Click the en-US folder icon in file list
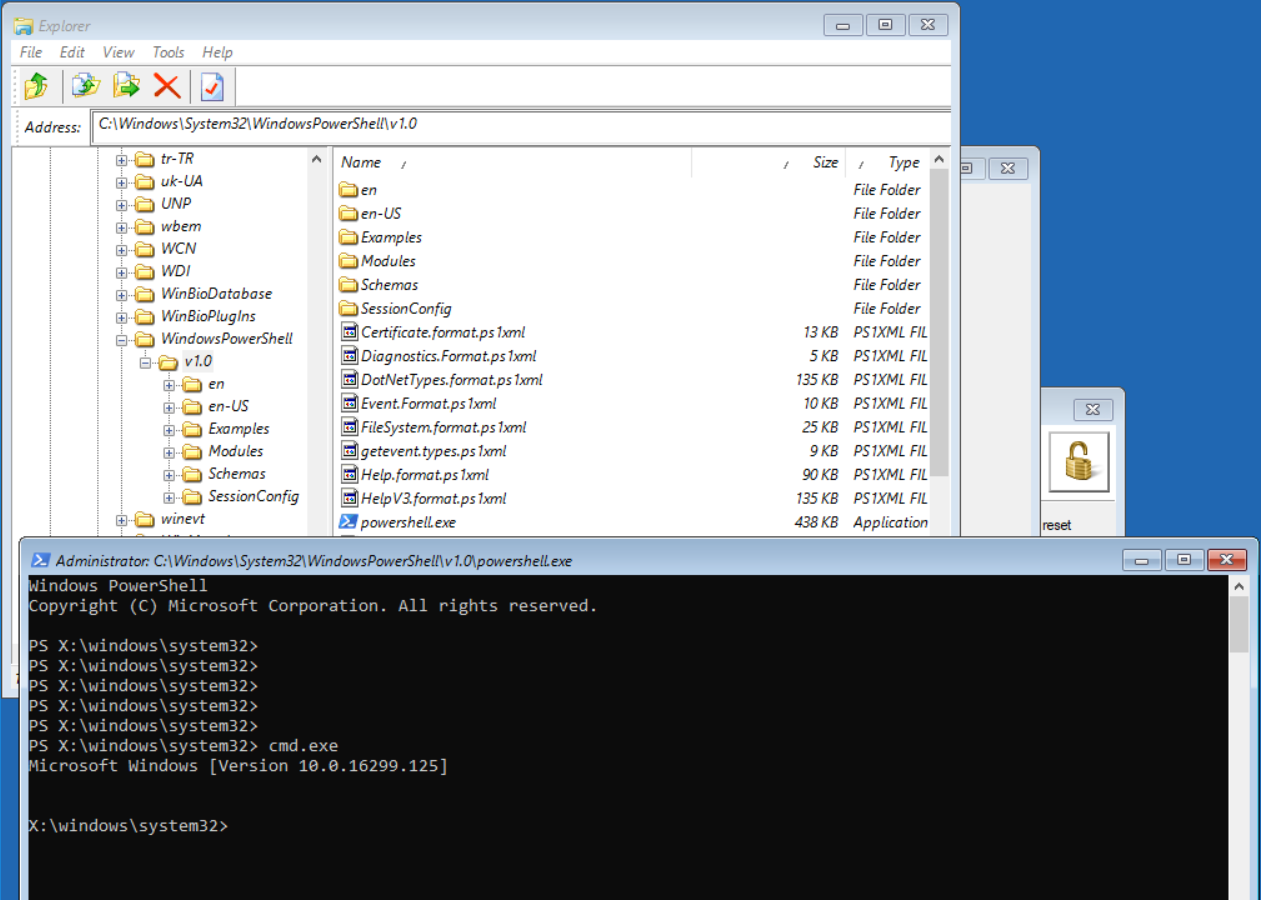1261x900 pixels. pyautogui.click(x=348, y=213)
